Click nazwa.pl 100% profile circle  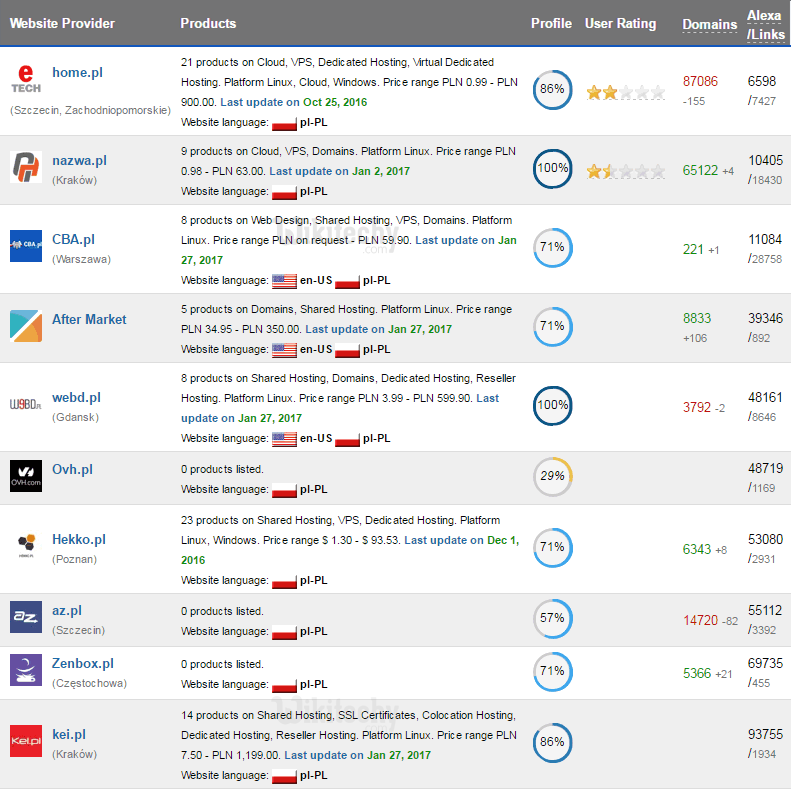[x=552, y=168]
